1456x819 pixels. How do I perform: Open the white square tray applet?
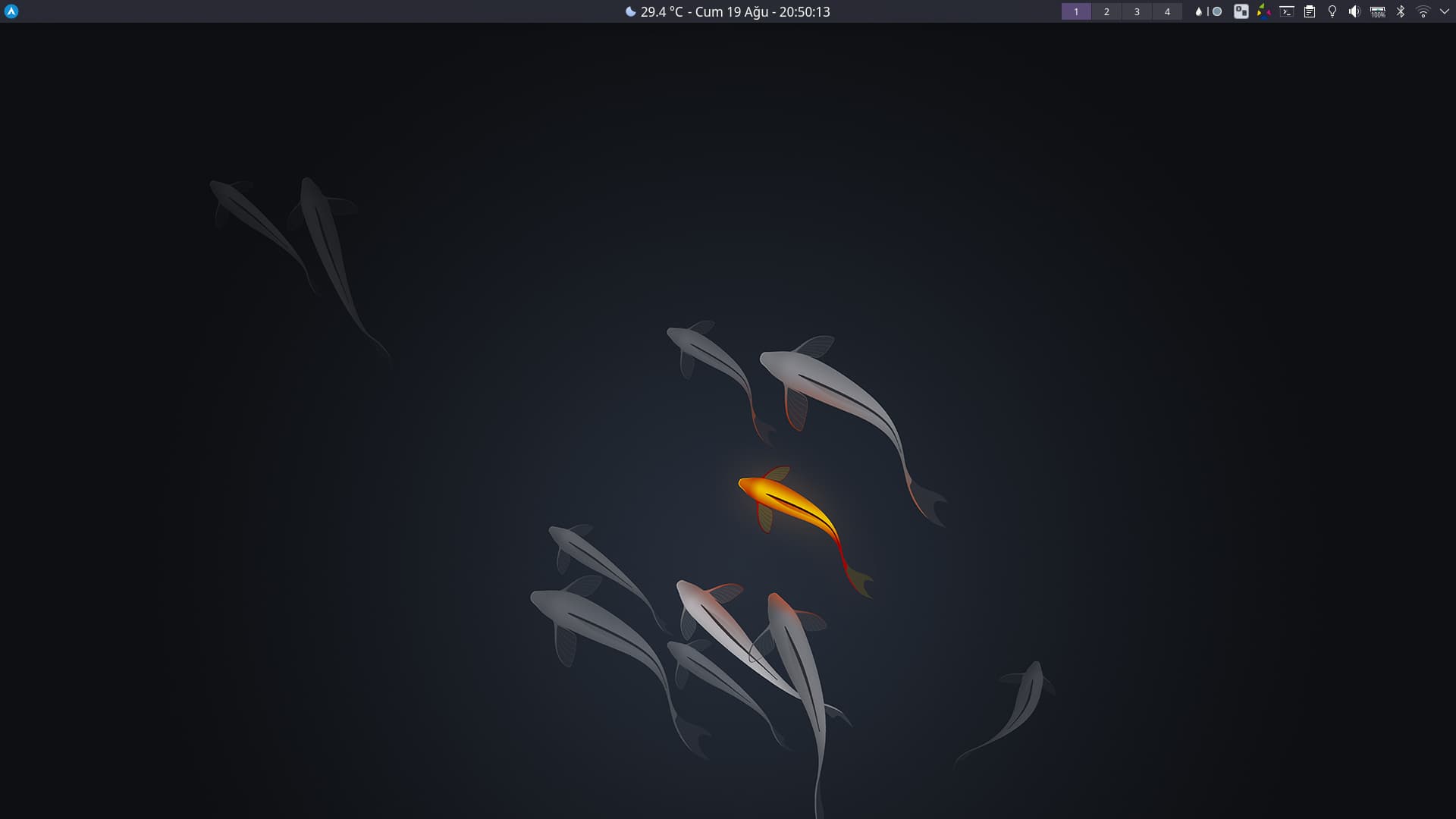click(1241, 11)
